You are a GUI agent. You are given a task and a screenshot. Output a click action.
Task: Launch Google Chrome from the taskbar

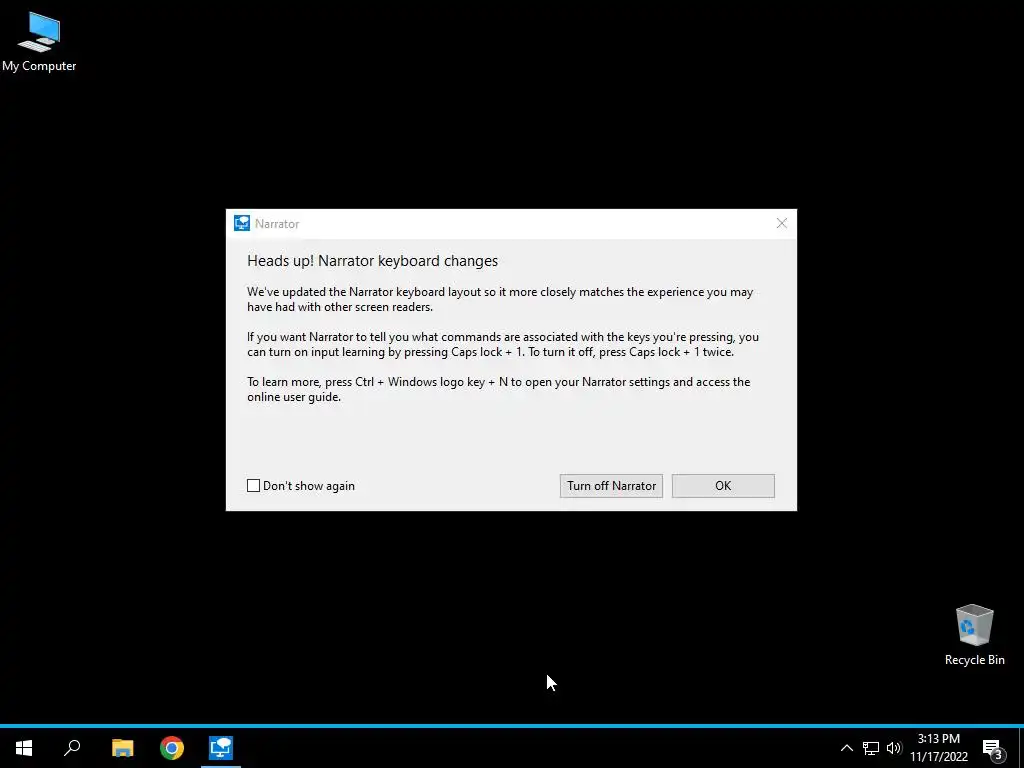[x=172, y=748]
